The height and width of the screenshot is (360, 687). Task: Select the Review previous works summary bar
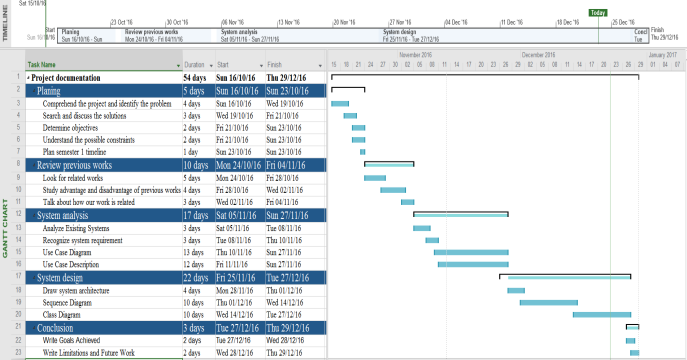(x=389, y=164)
